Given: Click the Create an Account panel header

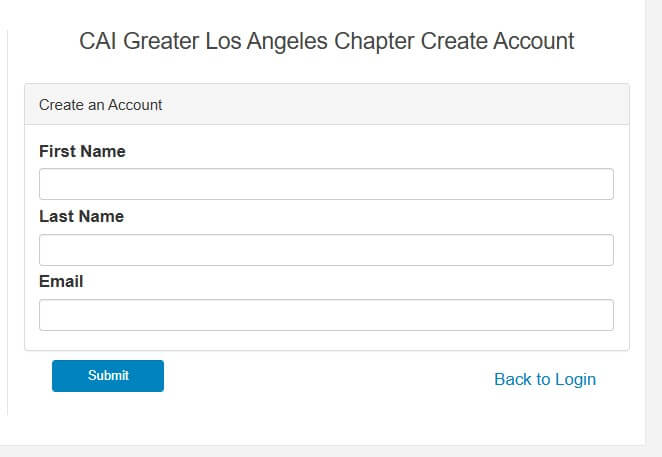Looking at the screenshot, I should pyautogui.click(x=326, y=104).
